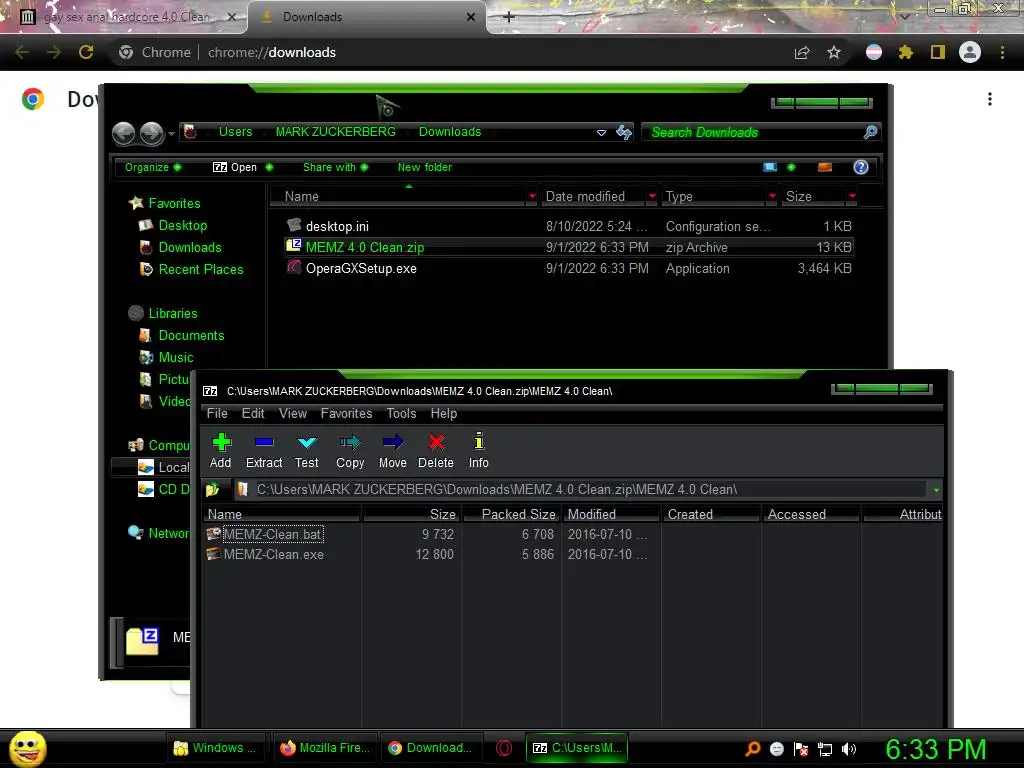
Task: Open Recent Places in Explorer sidebar
Action: (200, 269)
